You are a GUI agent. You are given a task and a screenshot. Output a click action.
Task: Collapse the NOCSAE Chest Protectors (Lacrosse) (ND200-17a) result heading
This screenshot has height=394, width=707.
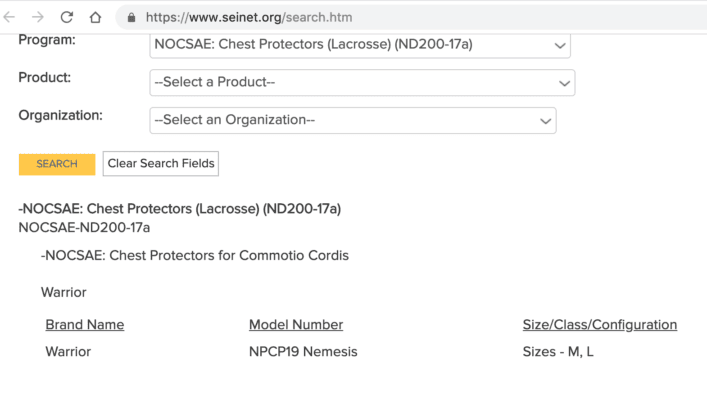179,209
